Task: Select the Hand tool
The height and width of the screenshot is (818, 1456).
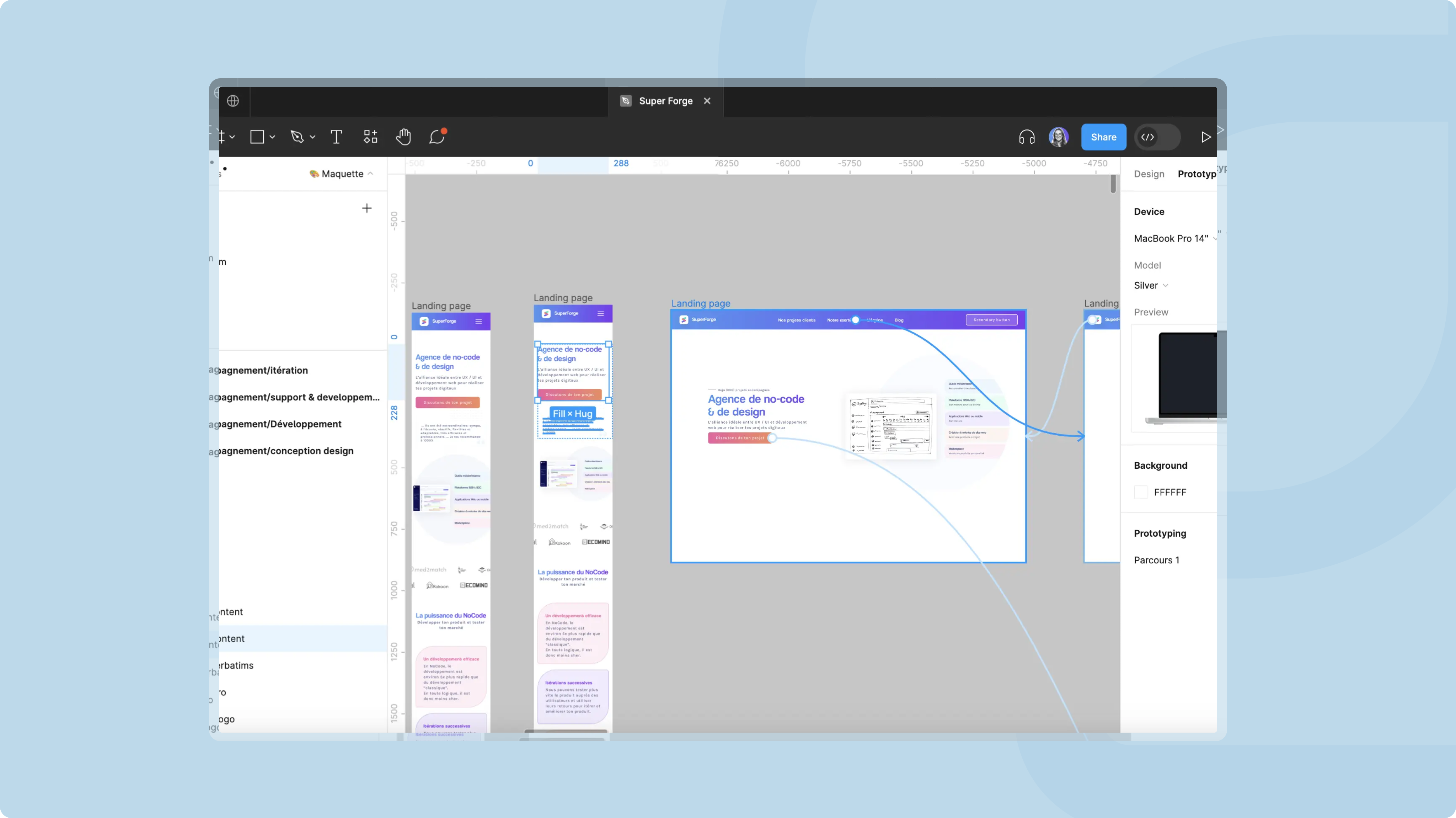Action: coord(403,137)
